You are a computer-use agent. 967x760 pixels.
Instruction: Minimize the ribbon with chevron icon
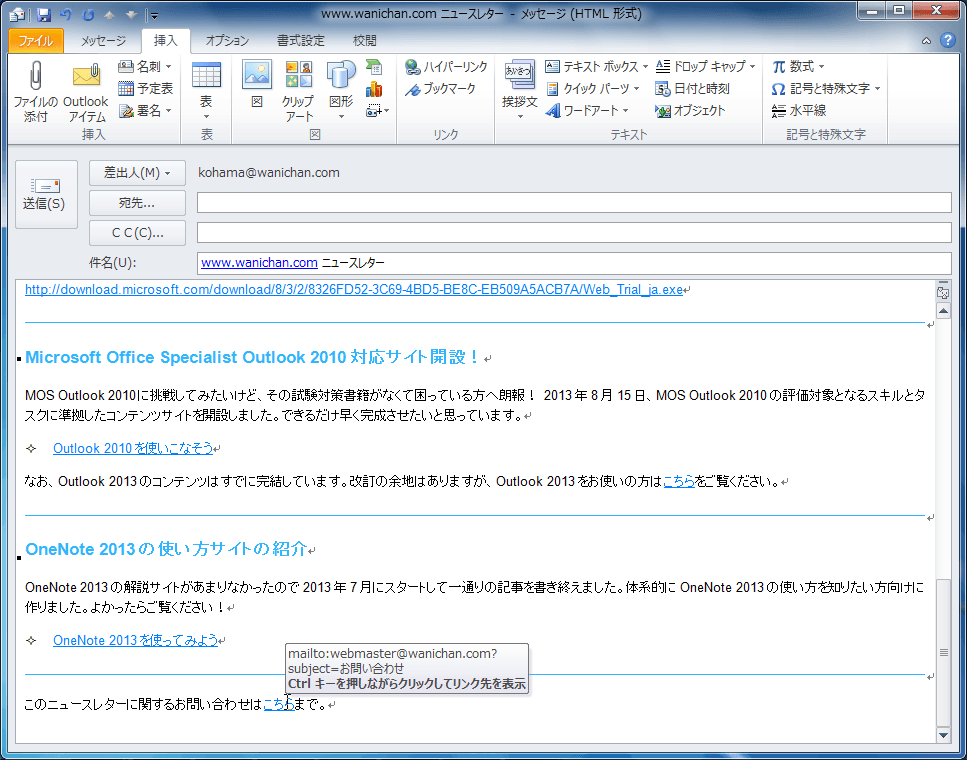tap(926, 41)
